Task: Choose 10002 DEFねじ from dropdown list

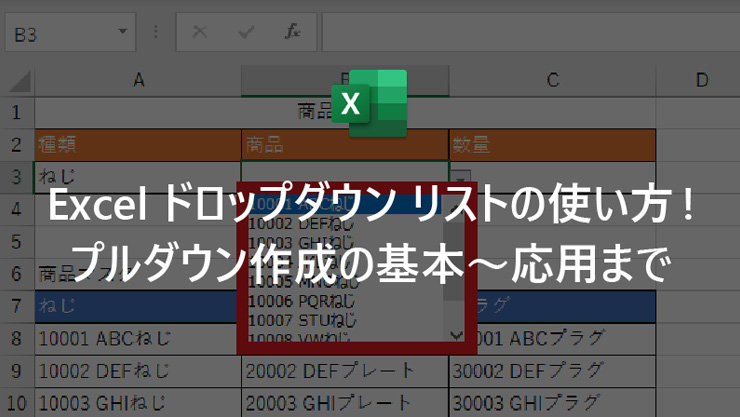Action: coord(345,224)
